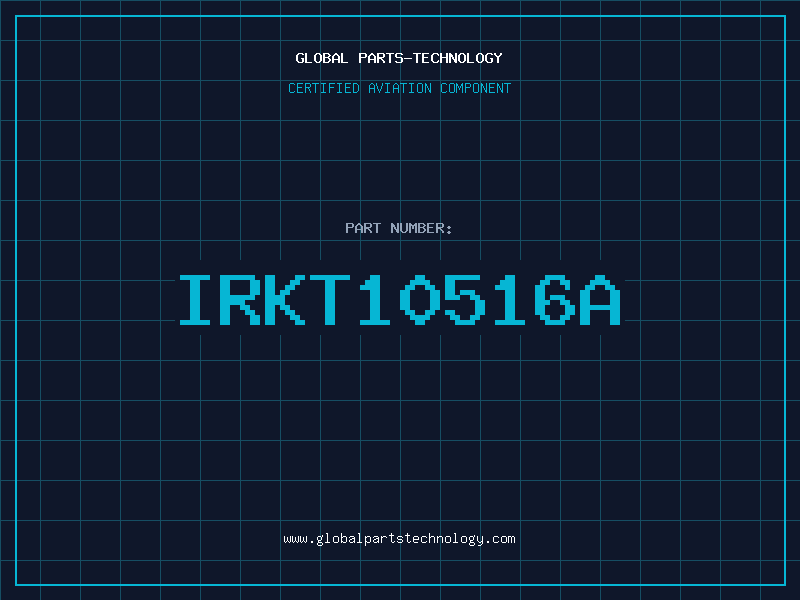
Task: Click the GLOBAL PARTS-TECHNOLOGY heading
Action: 399,58
